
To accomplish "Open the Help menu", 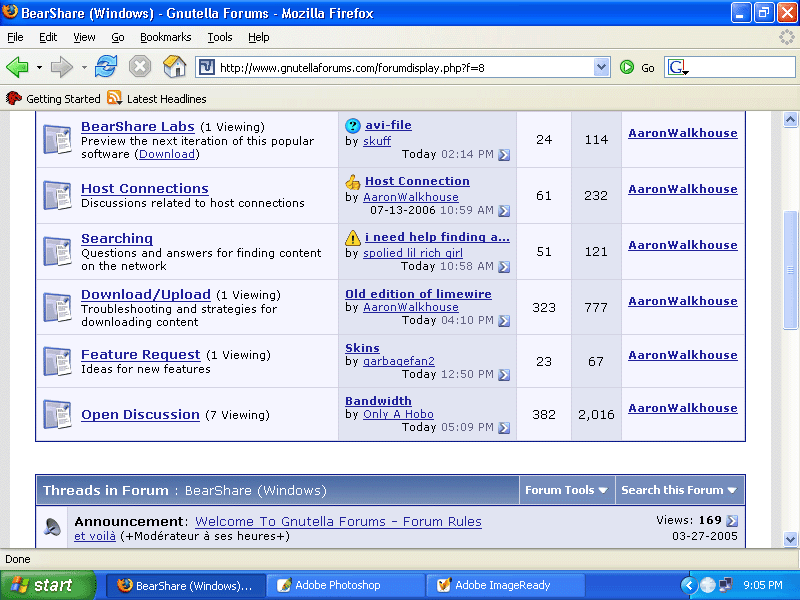I will (259, 37).
